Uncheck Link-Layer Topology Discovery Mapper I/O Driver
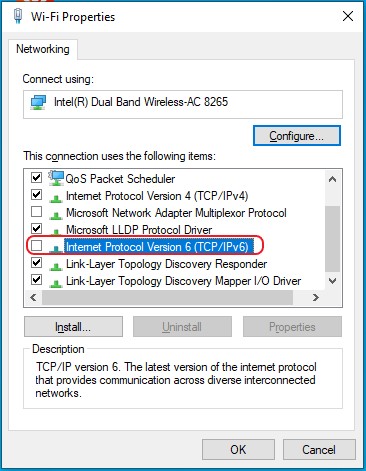This screenshot has height=471, width=366. [x=36, y=279]
